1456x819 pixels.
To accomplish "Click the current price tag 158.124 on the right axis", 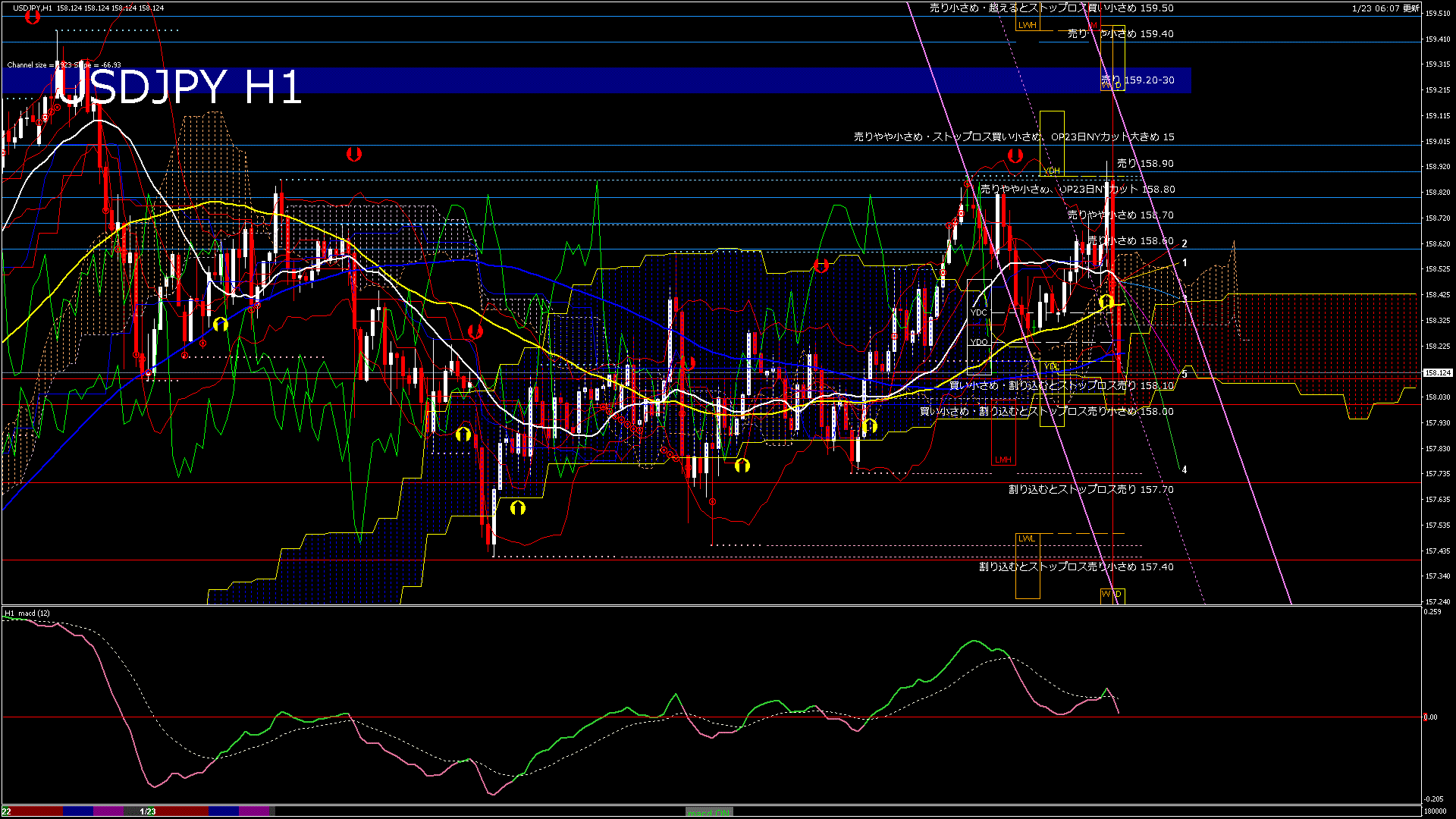I will [x=1437, y=372].
